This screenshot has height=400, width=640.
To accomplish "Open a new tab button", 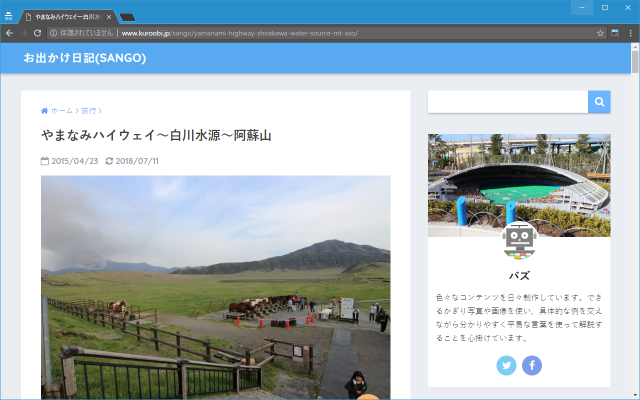I will coord(127,17).
